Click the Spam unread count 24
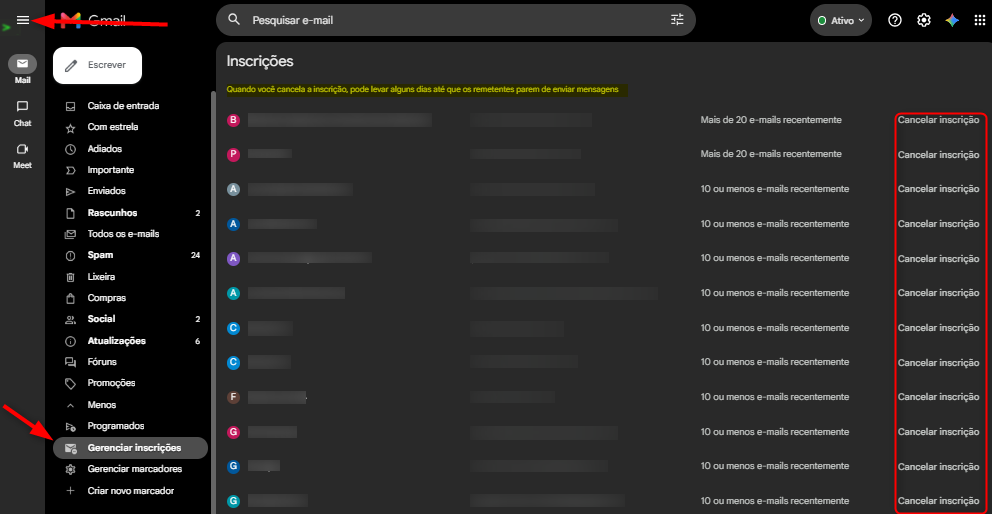The width and height of the screenshot is (992, 514). [195, 256]
